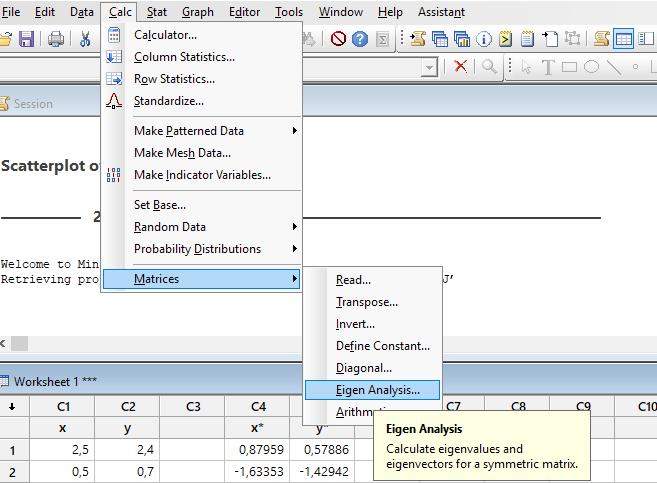Click the grey Sigma icon in the toolbar
The image size is (657, 483).
[x=382, y=39]
